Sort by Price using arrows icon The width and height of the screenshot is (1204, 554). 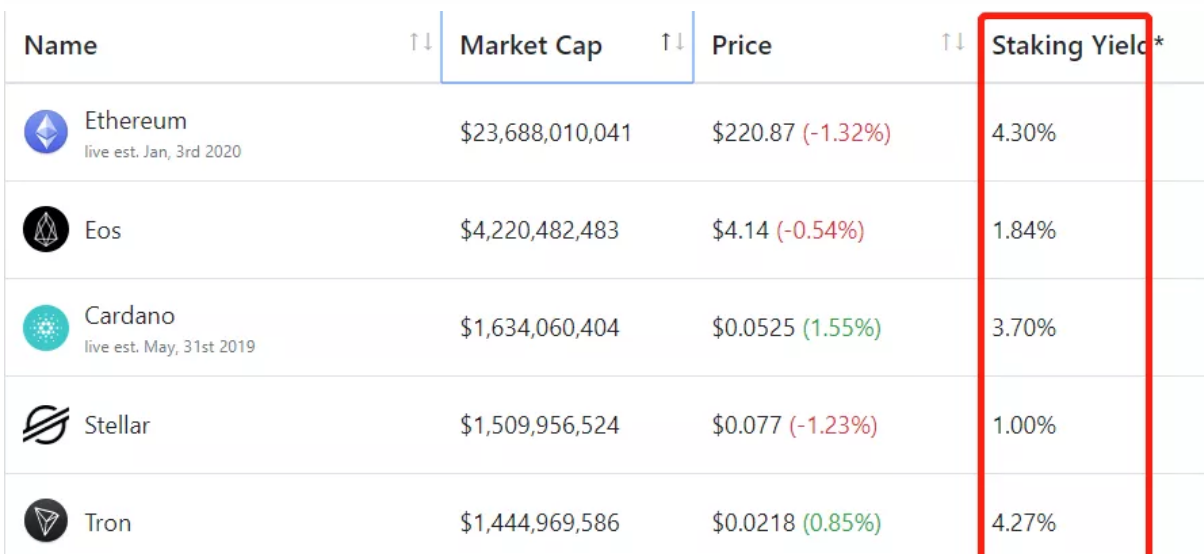tap(954, 42)
